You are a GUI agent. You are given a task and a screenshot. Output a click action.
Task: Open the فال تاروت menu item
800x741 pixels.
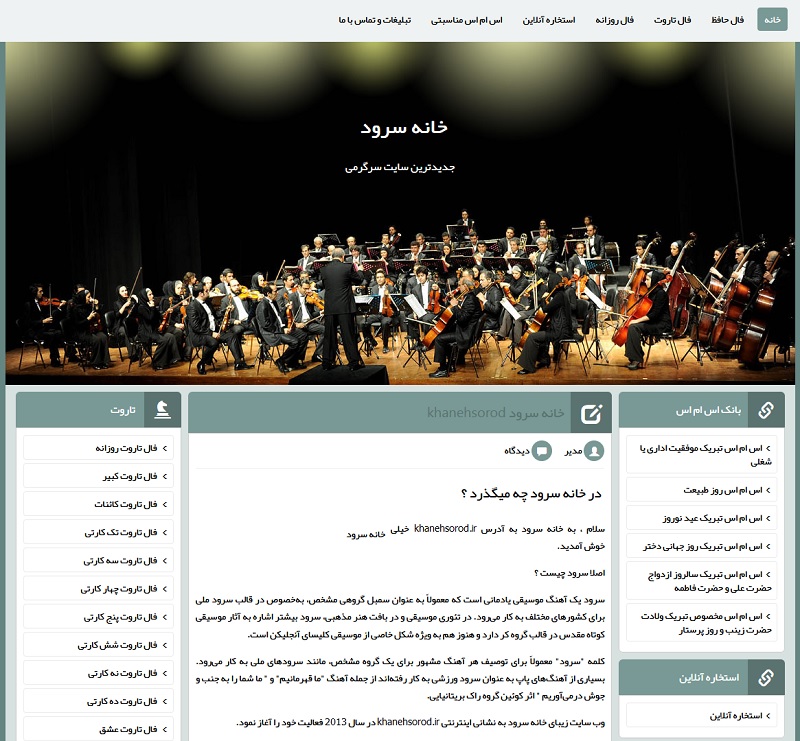(672, 20)
